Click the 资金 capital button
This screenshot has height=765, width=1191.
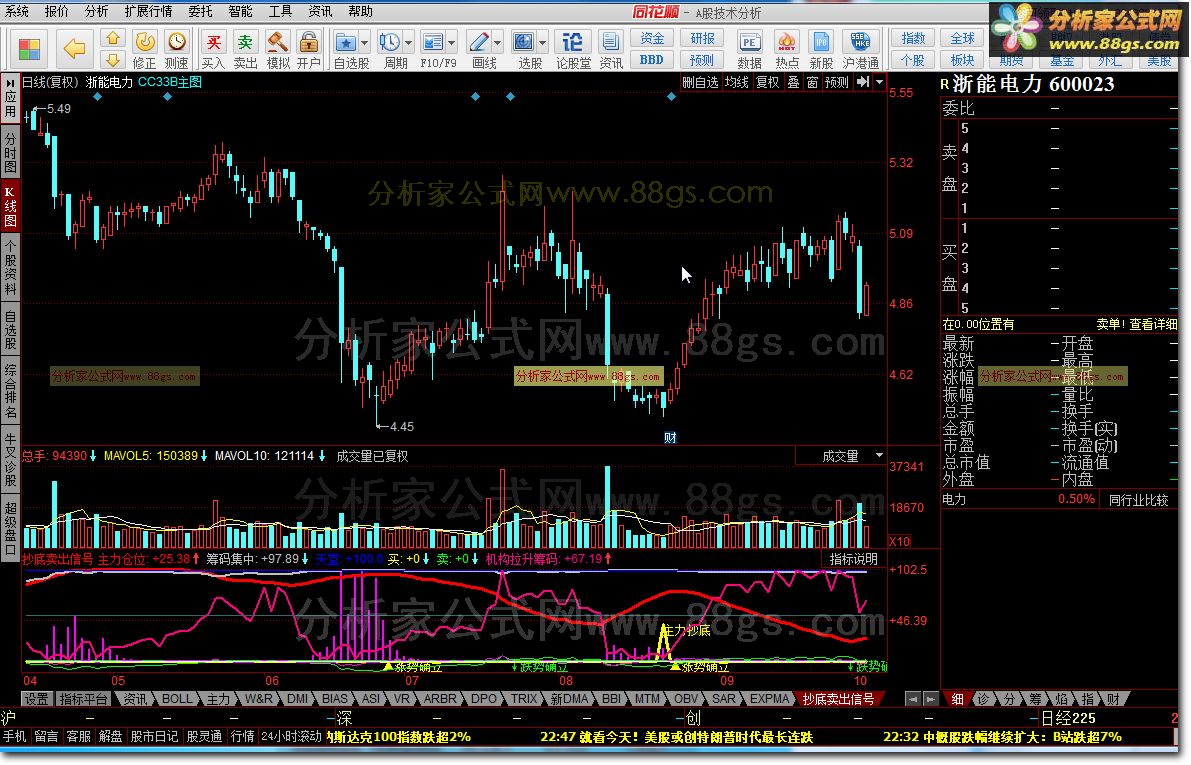[652, 39]
